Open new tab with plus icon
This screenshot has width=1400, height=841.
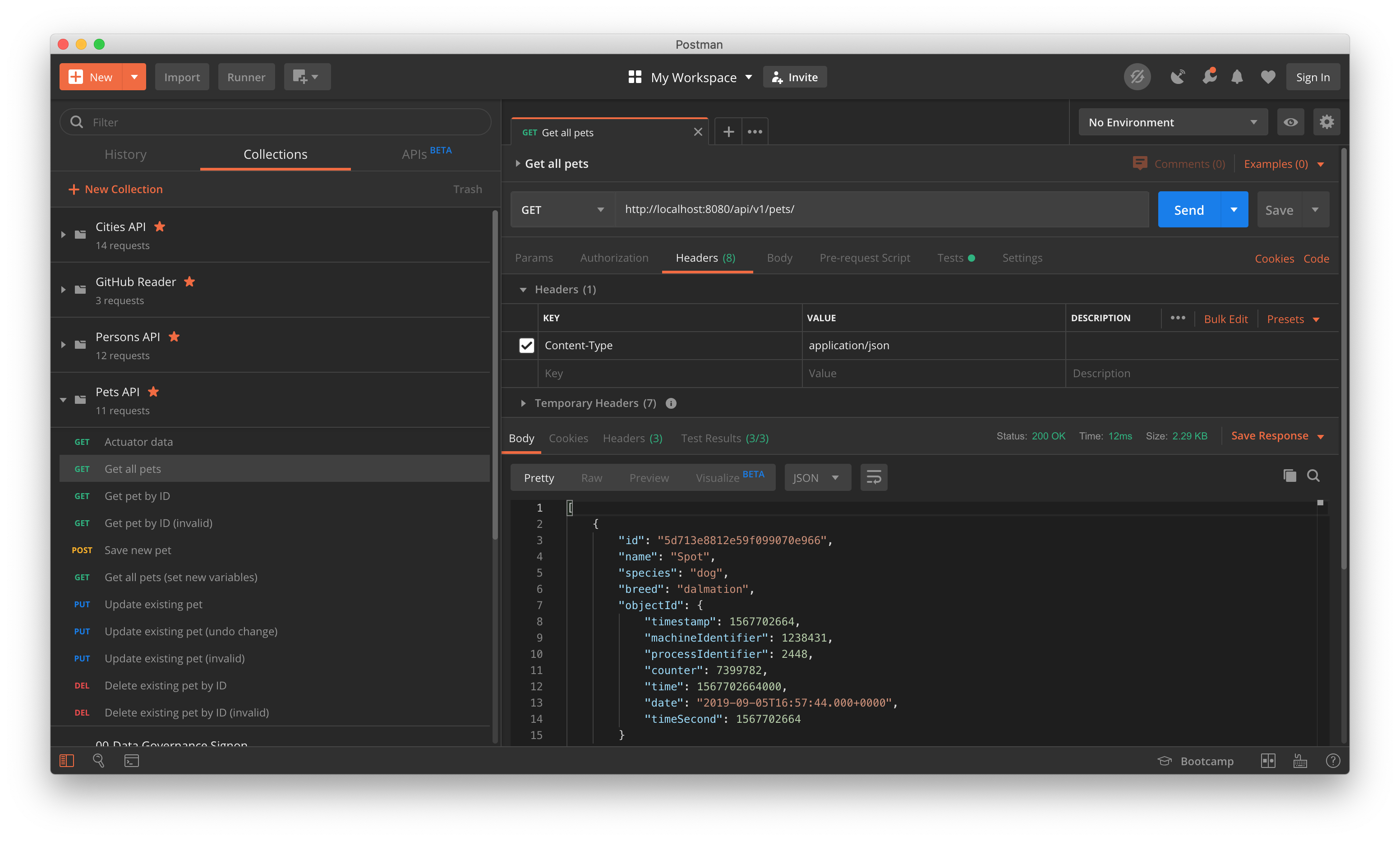(x=728, y=132)
